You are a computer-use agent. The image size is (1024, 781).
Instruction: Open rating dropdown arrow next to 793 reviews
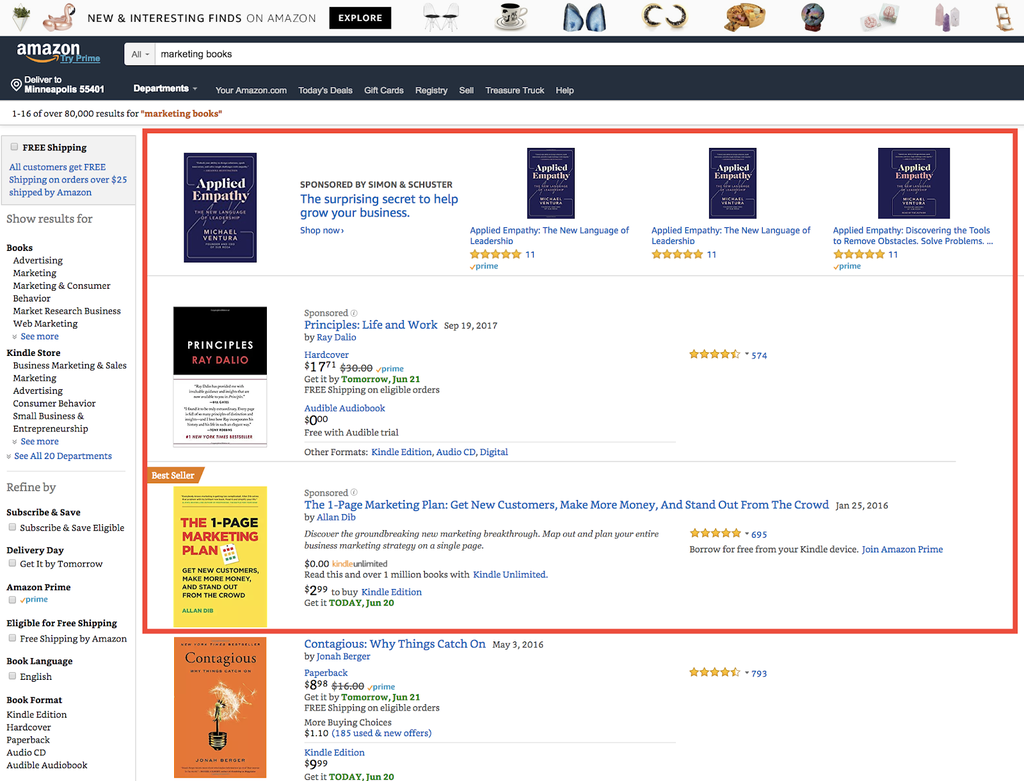tap(746, 672)
